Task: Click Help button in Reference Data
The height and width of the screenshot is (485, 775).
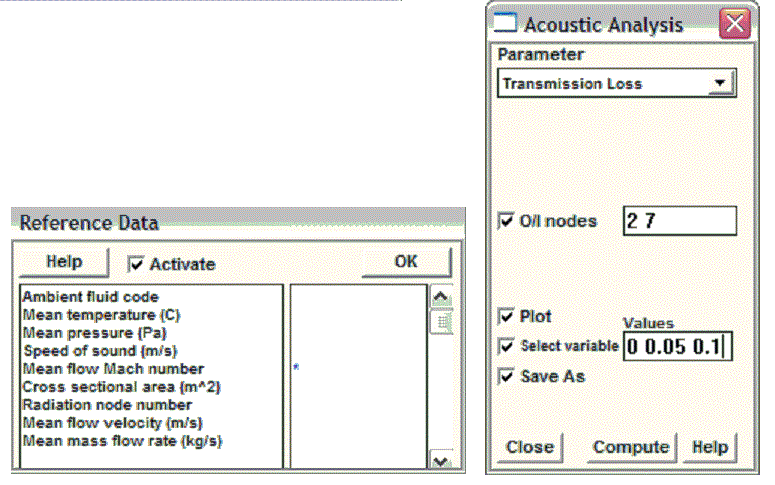Action: coord(64,262)
